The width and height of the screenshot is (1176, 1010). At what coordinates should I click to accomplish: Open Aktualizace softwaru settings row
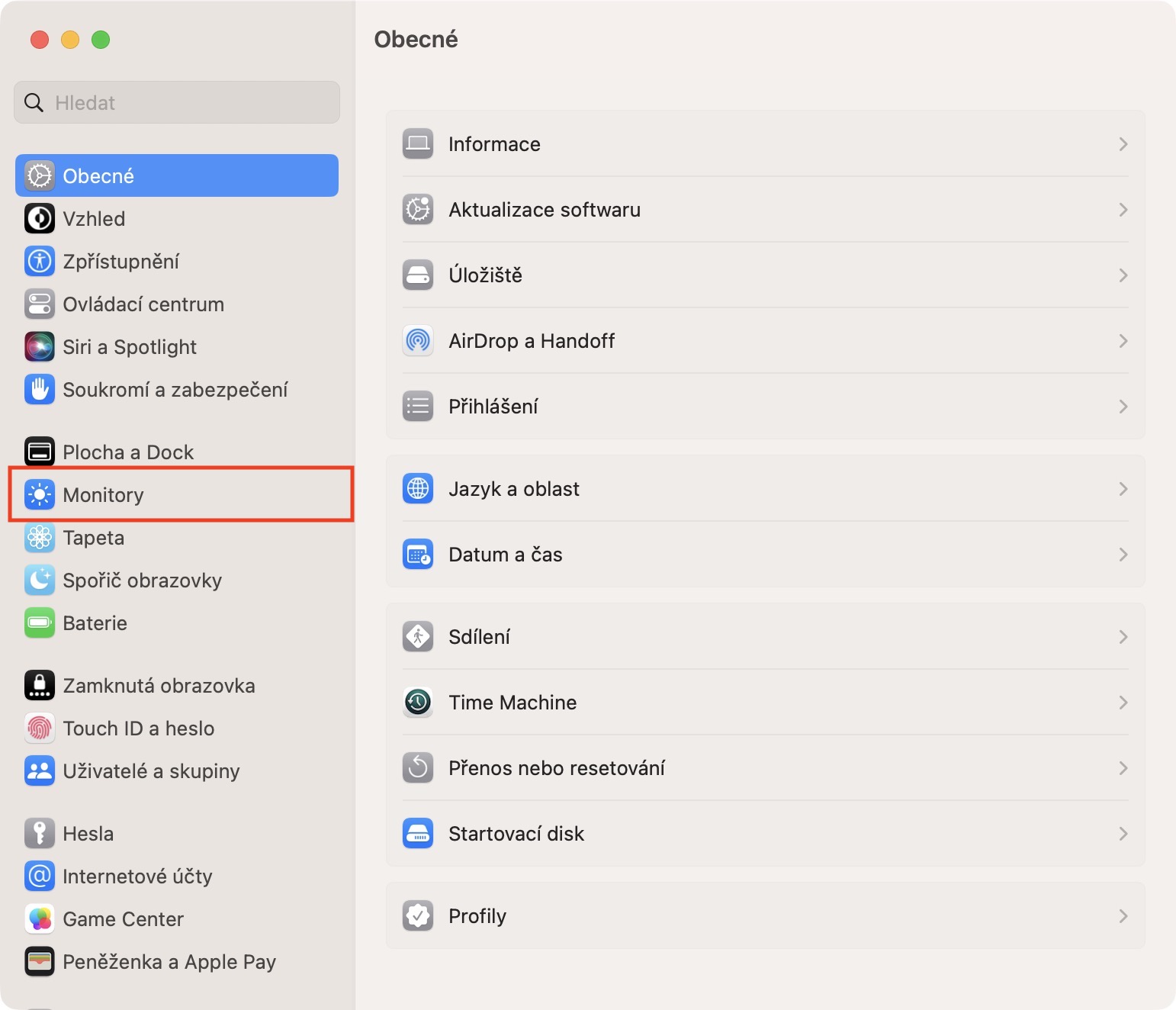545,210
